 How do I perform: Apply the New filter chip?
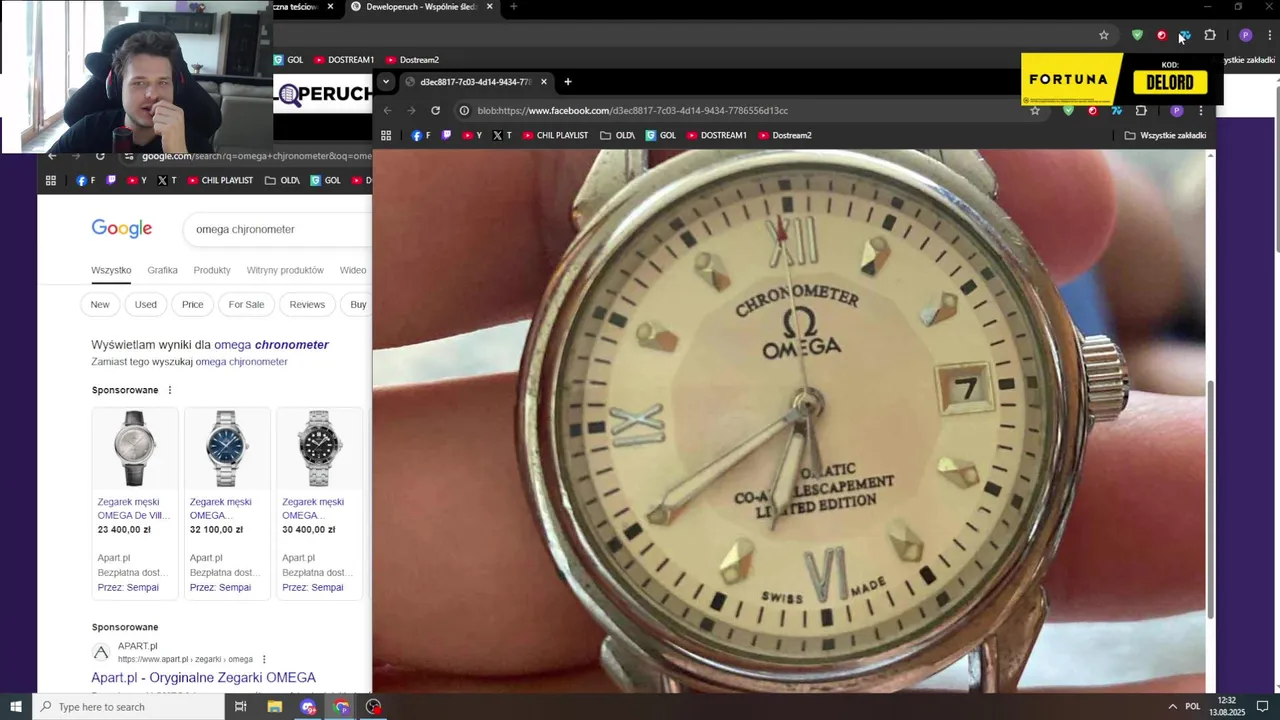[100, 305]
